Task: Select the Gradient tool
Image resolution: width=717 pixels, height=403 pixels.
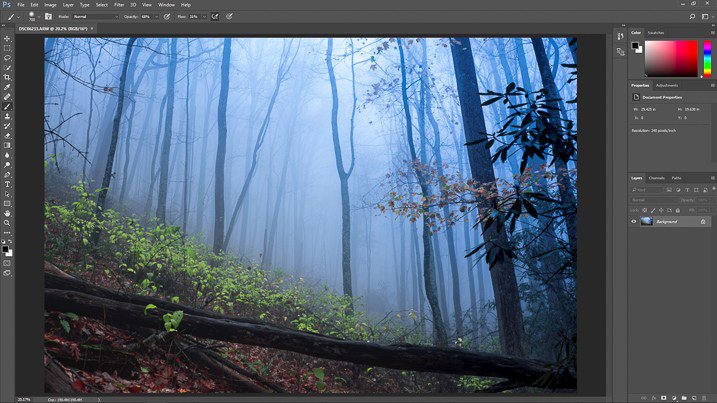Action: [x=7, y=145]
